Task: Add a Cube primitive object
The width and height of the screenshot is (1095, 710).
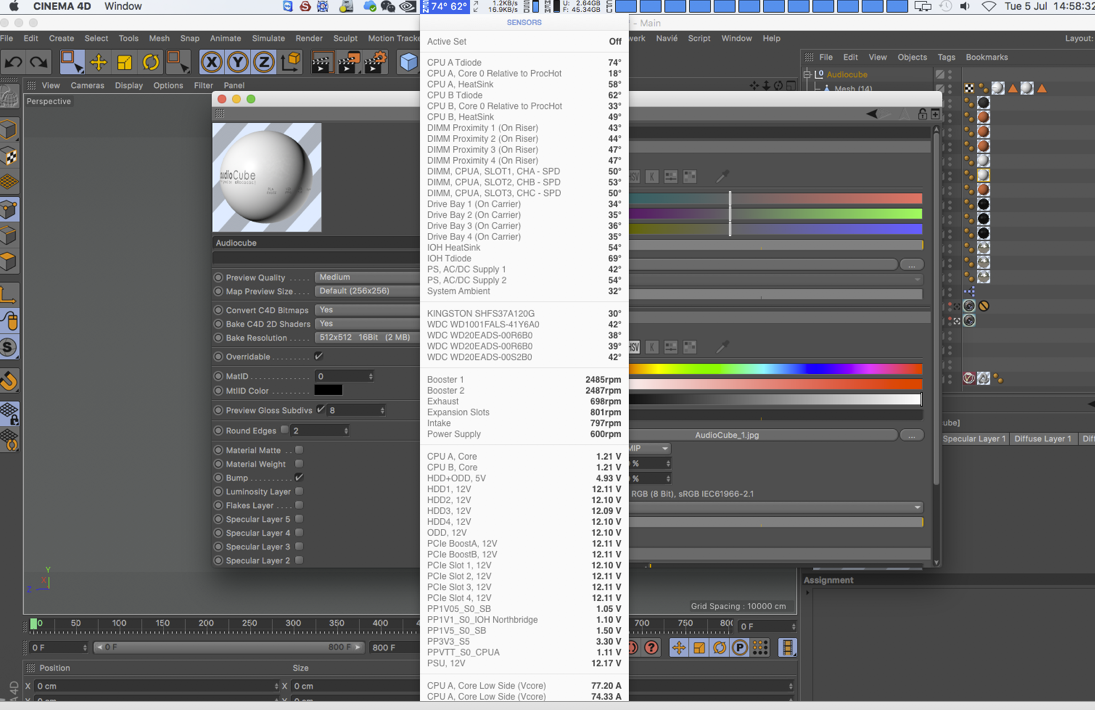Action: 409,63
